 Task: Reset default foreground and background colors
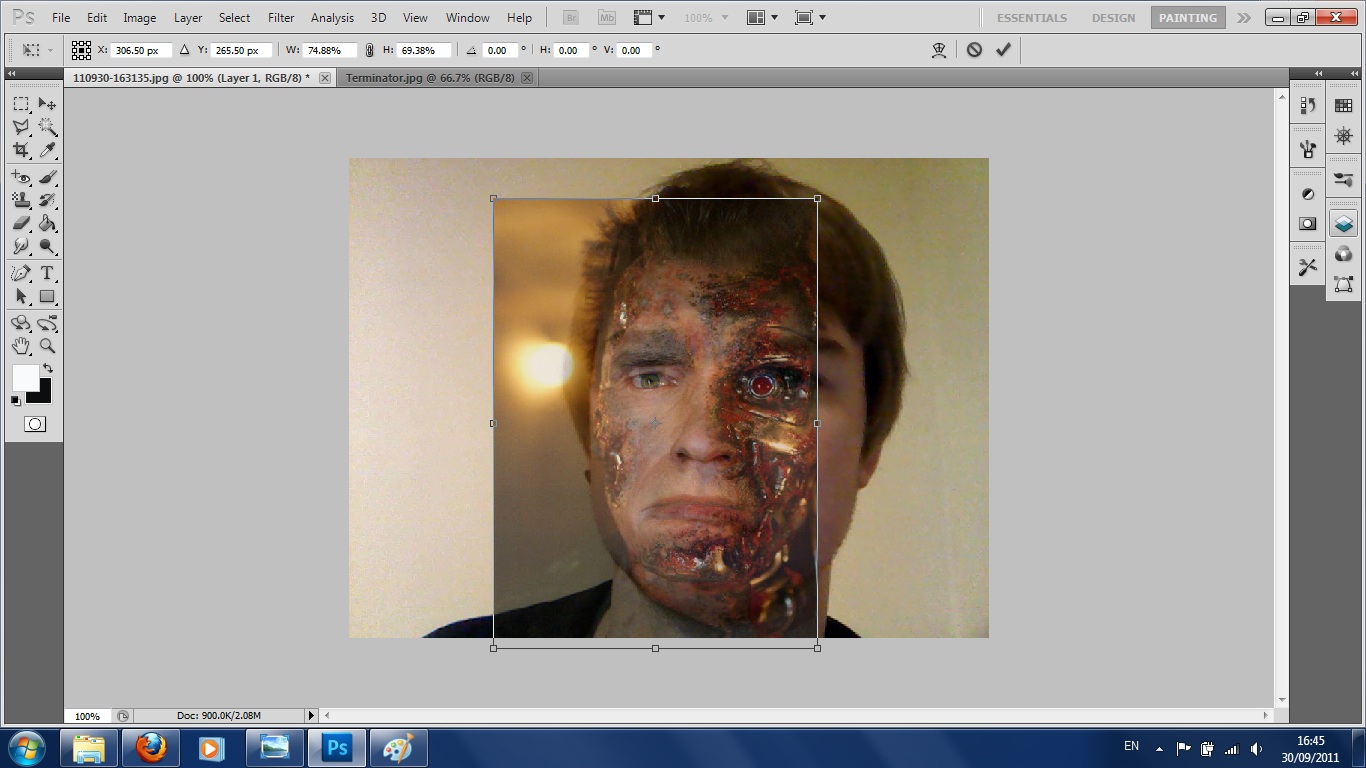[x=15, y=400]
